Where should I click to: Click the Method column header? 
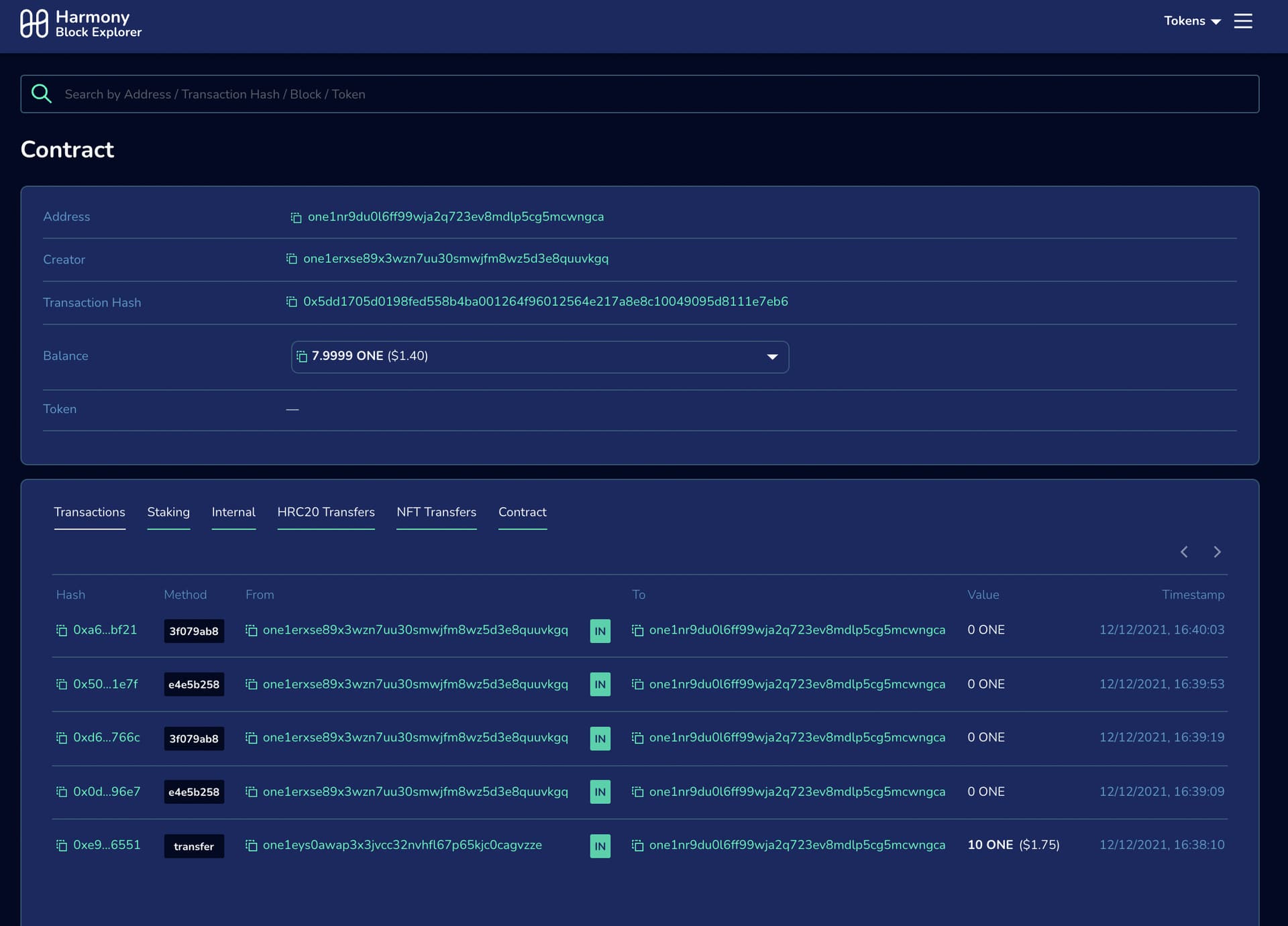pyautogui.click(x=185, y=595)
